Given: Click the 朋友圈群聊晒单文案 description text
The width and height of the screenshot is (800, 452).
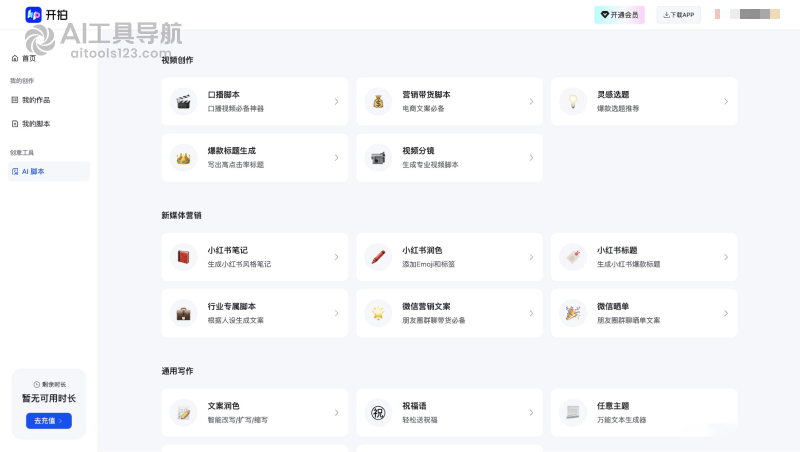Looking at the screenshot, I should (x=629, y=320).
